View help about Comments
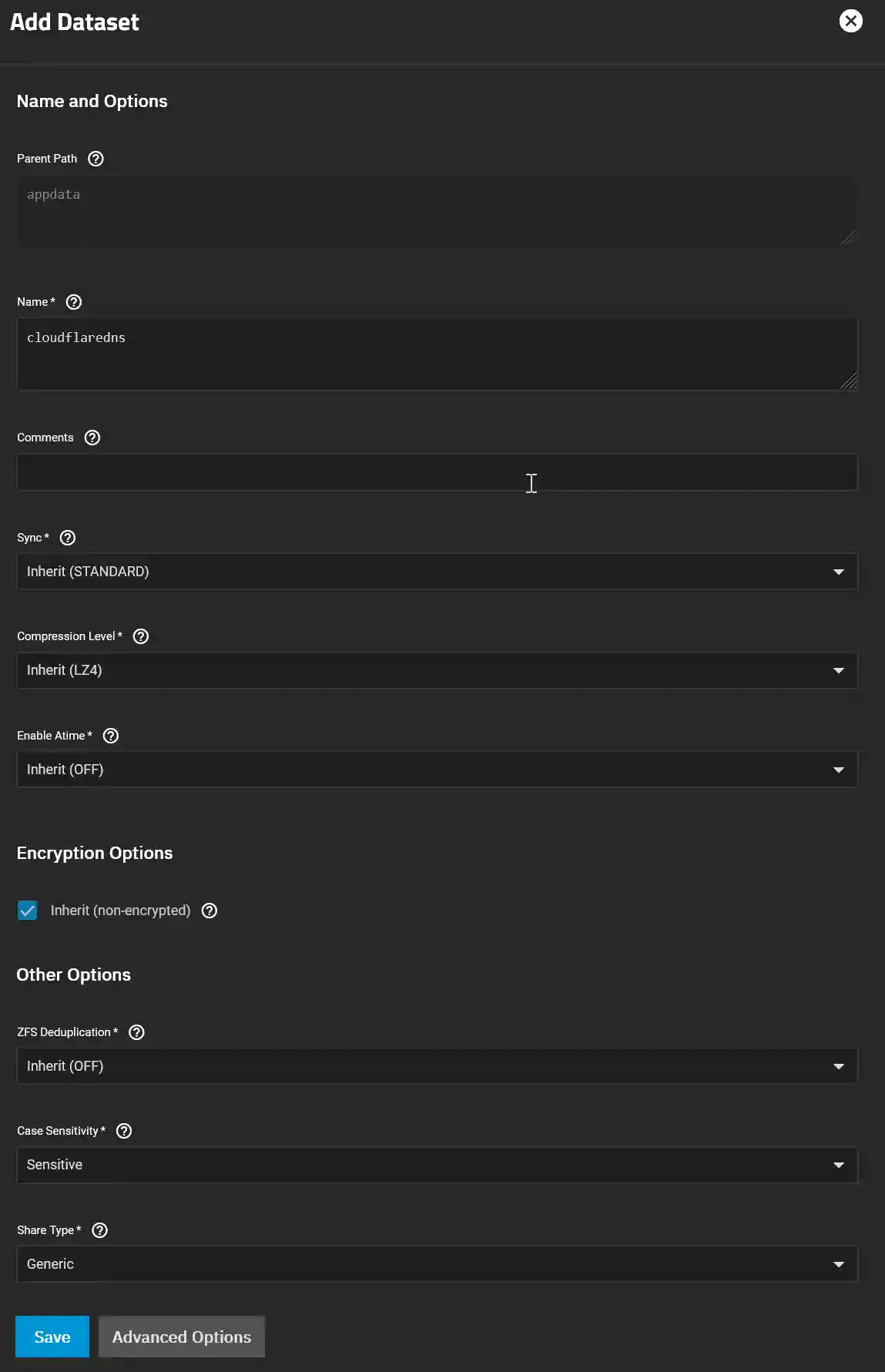885x1372 pixels. pyautogui.click(x=91, y=438)
